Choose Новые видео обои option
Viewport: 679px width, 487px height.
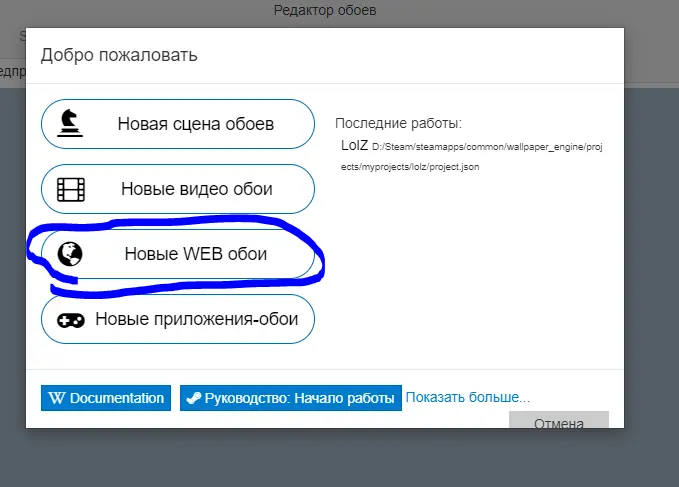(x=178, y=189)
